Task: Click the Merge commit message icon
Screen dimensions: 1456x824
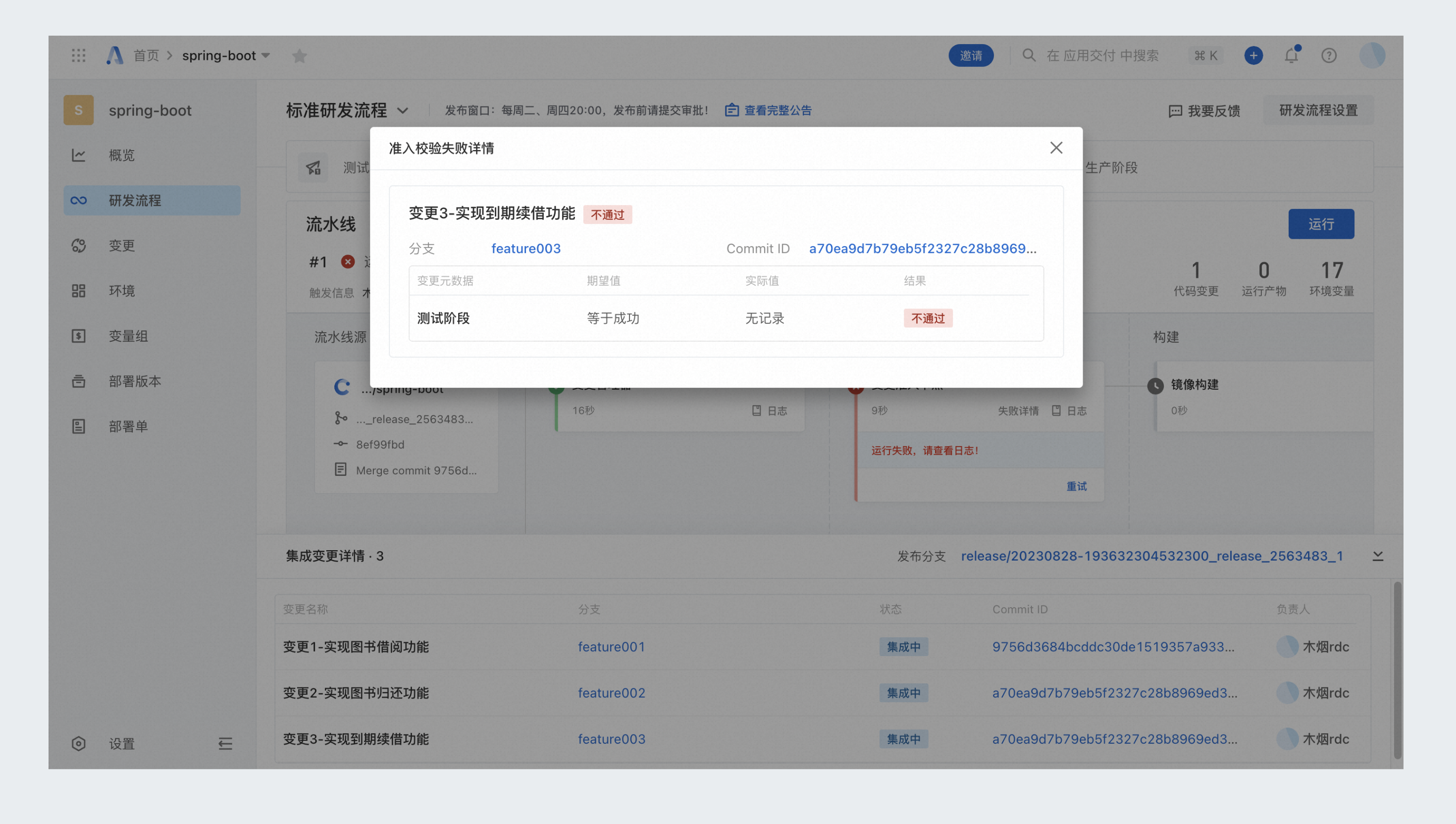Action: 340,469
